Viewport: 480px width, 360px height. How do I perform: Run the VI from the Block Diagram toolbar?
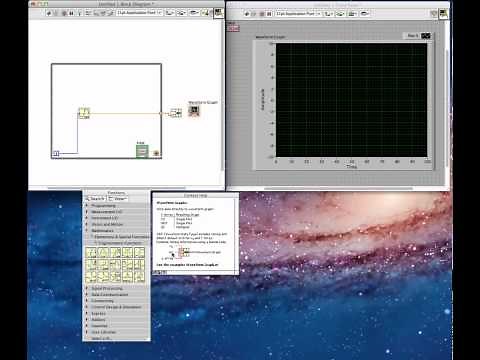pyautogui.click(x=49, y=13)
